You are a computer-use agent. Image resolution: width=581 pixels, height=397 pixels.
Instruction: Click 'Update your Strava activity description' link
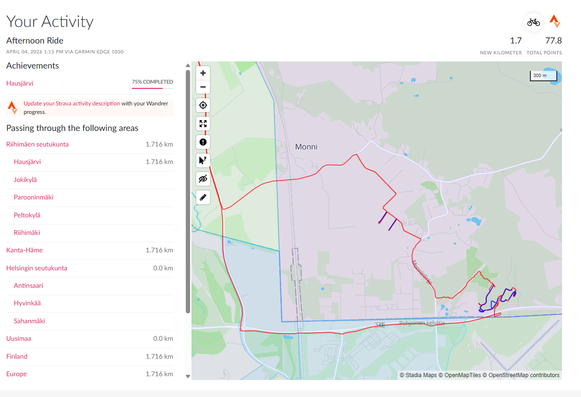pyautogui.click(x=72, y=103)
